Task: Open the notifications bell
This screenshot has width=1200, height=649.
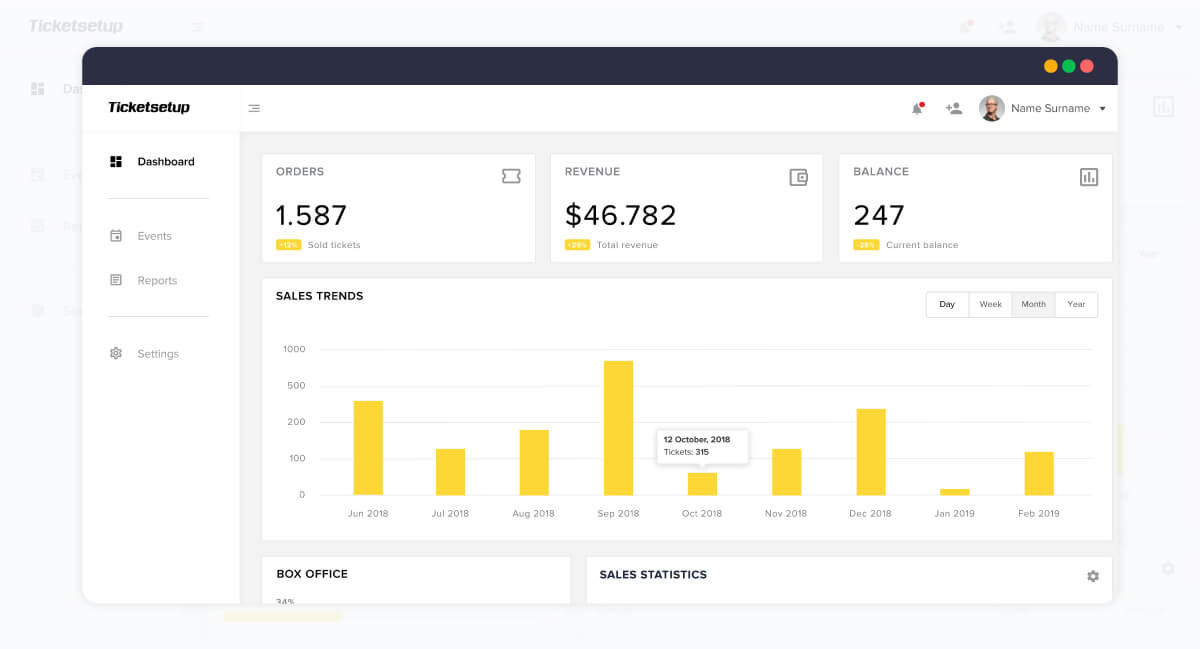Action: (x=917, y=107)
